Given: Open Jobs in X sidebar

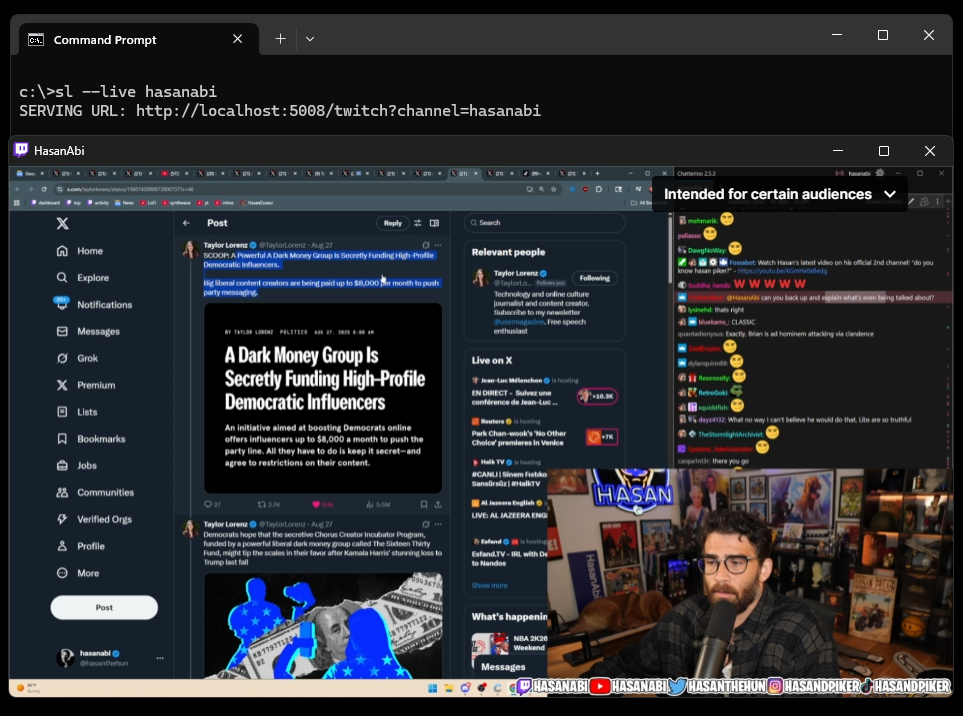Looking at the screenshot, I should tap(77, 465).
